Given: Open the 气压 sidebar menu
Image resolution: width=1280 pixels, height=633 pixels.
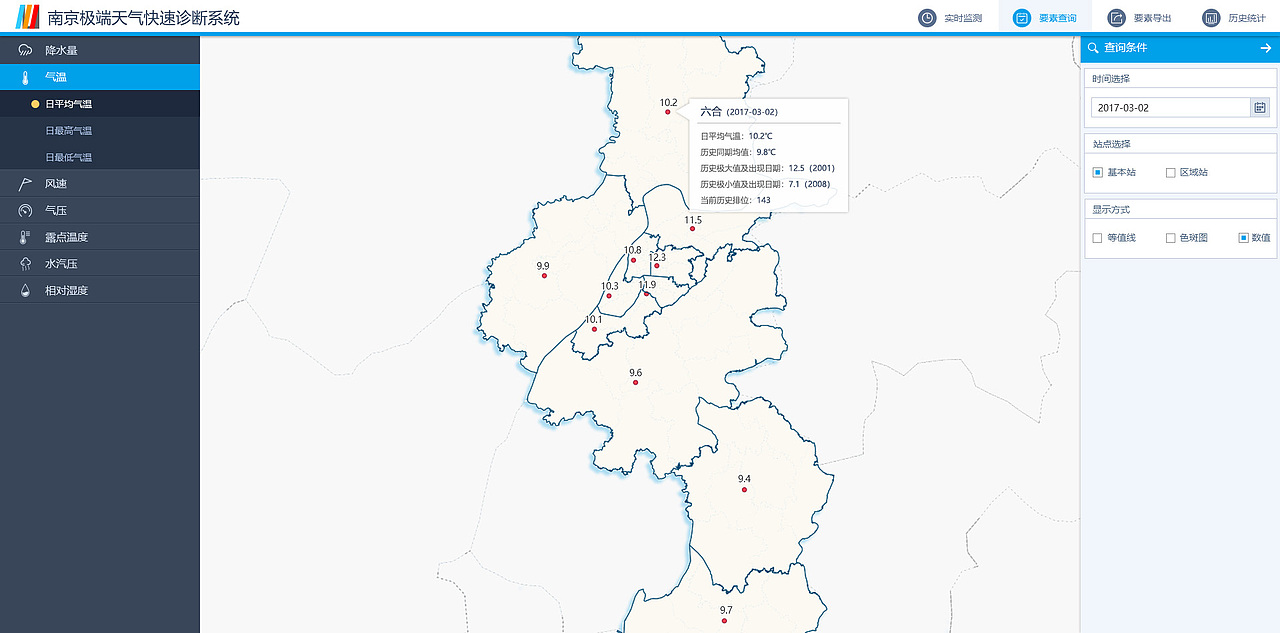Looking at the screenshot, I should pos(100,211).
